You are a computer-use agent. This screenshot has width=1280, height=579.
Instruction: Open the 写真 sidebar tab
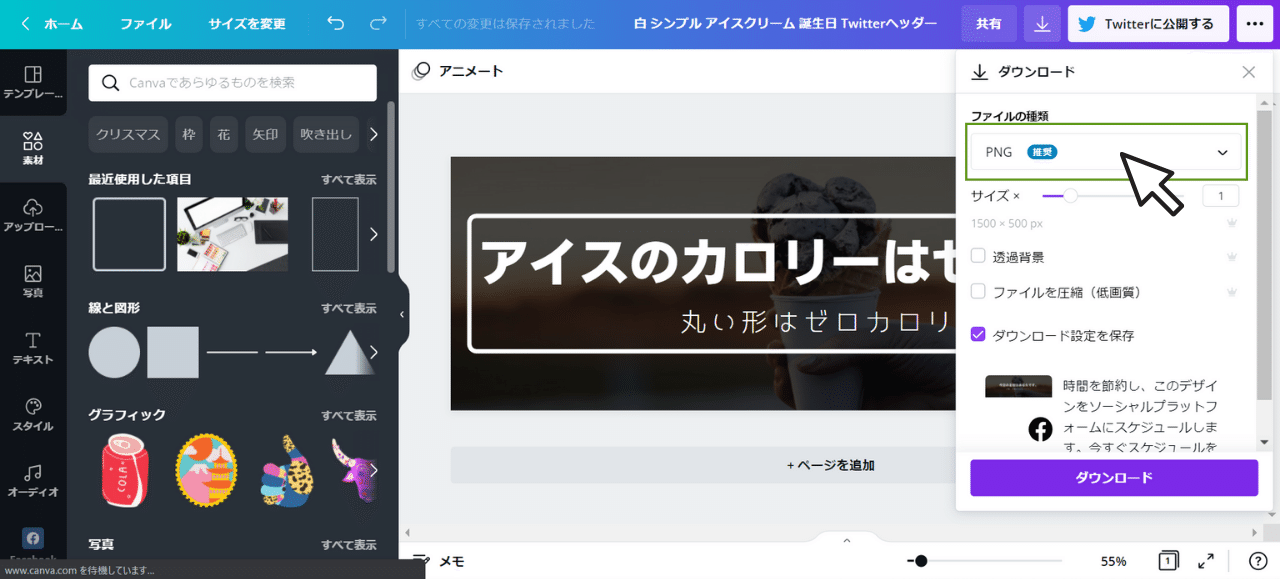(x=33, y=282)
